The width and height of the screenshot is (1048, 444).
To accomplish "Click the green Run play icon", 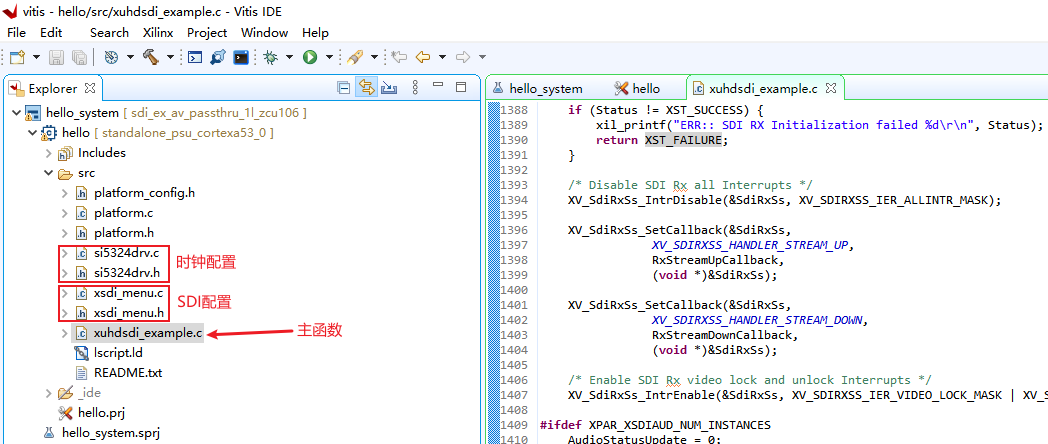I will coord(309,58).
